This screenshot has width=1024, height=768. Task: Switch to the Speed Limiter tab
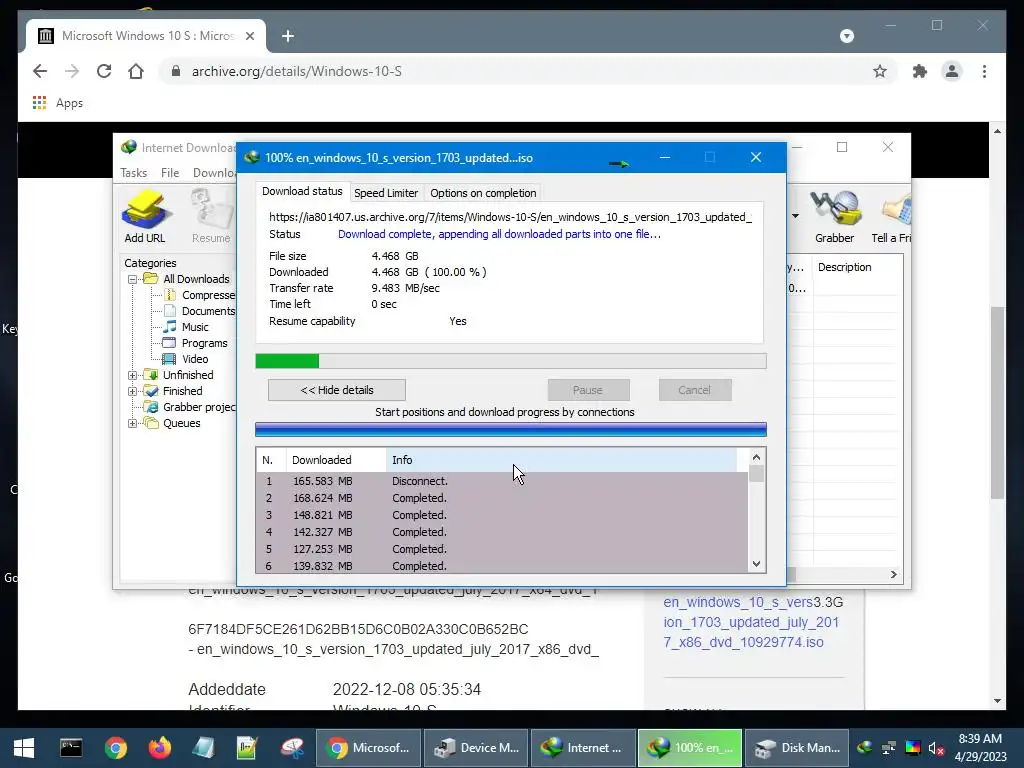coord(386,193)
